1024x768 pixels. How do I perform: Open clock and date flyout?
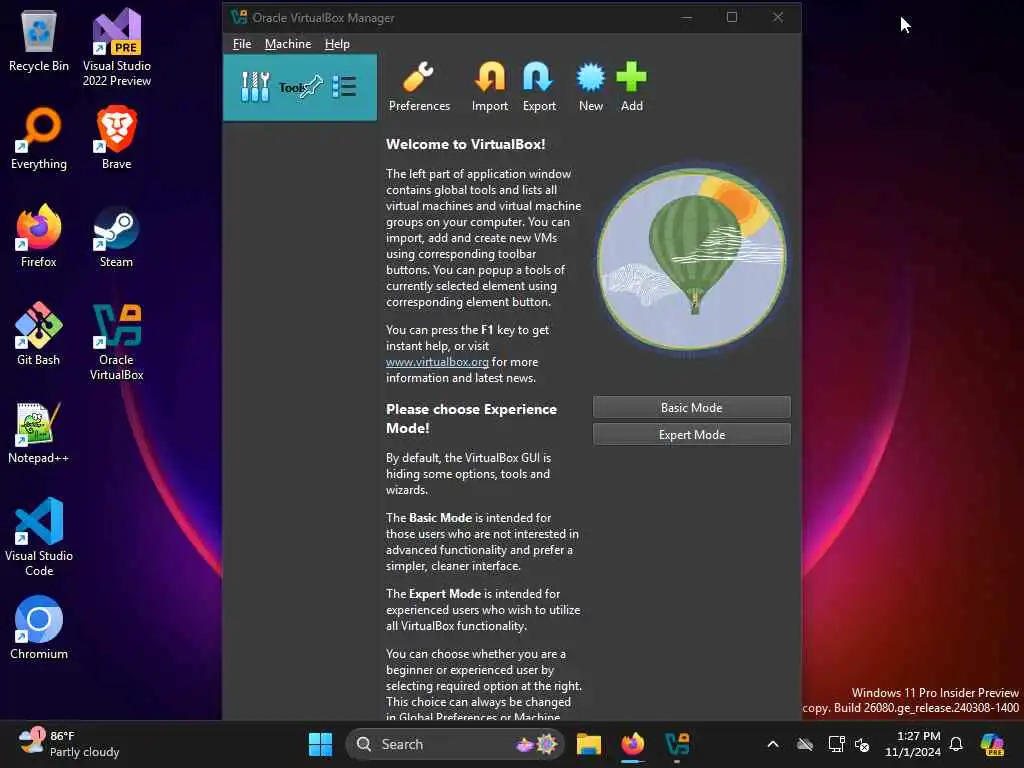pos(913,744)
